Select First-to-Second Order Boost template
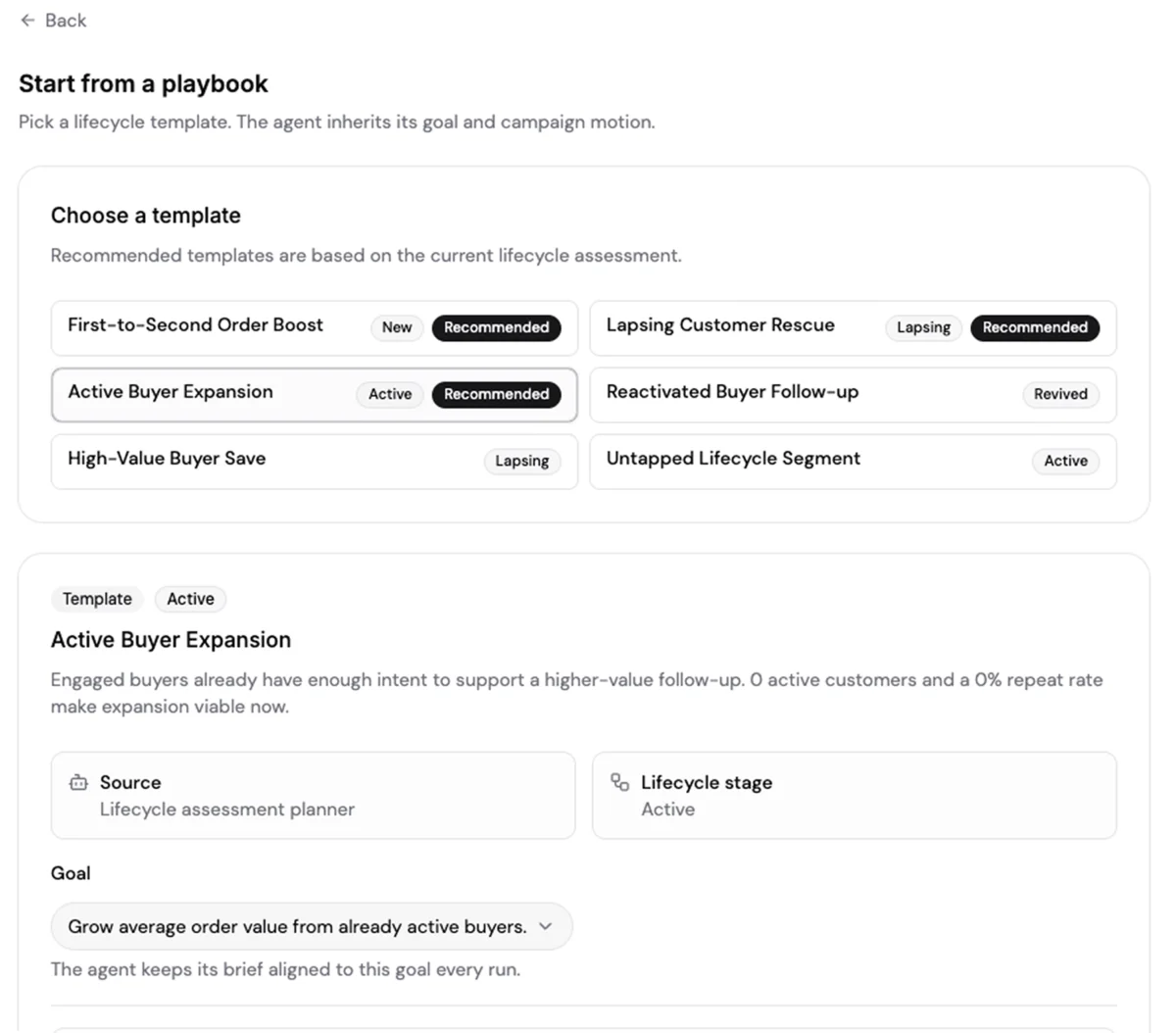1176x1033 pixels. (315, 328)
